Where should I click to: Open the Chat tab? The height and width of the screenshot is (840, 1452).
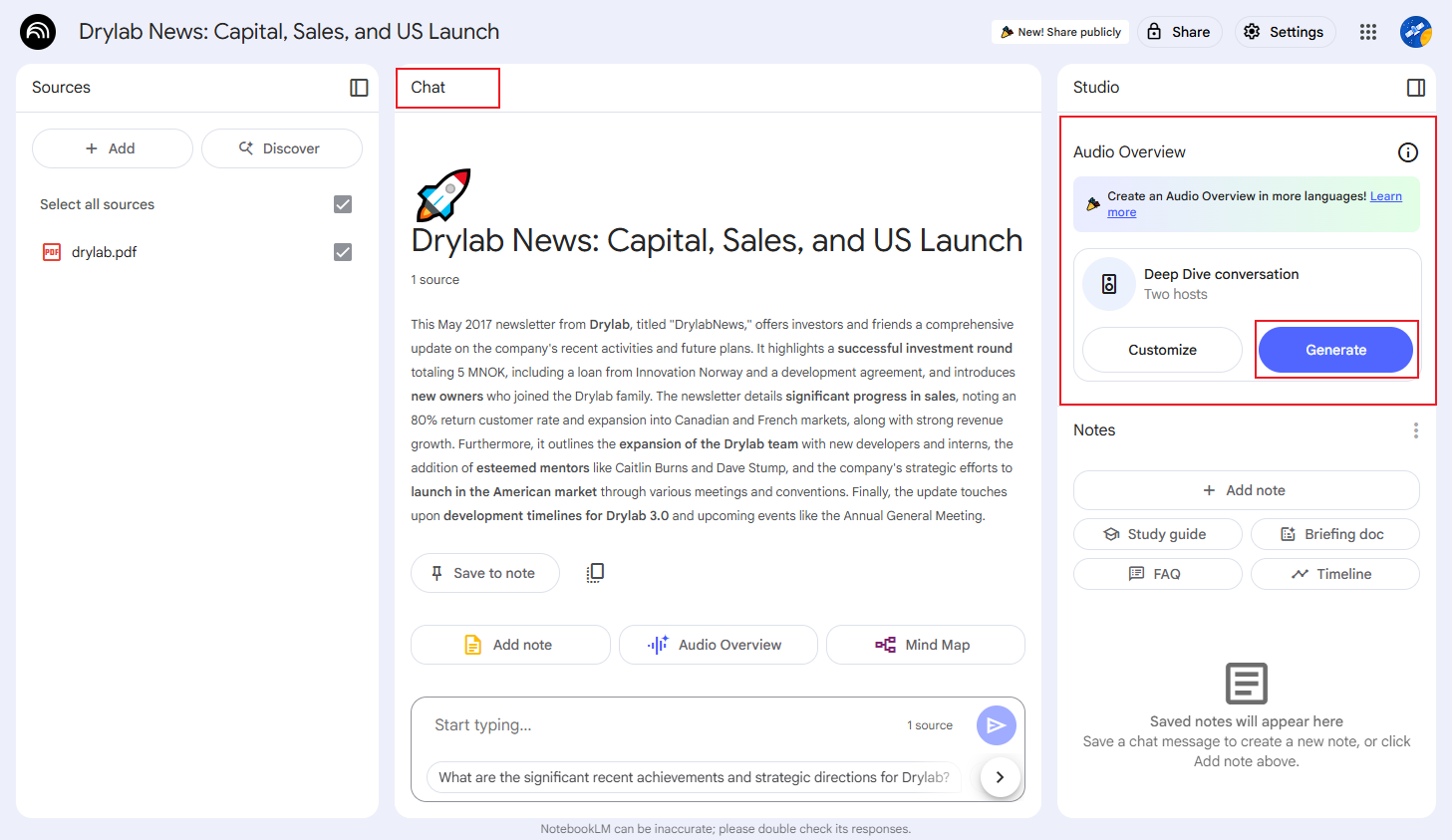tap(429, 88)
